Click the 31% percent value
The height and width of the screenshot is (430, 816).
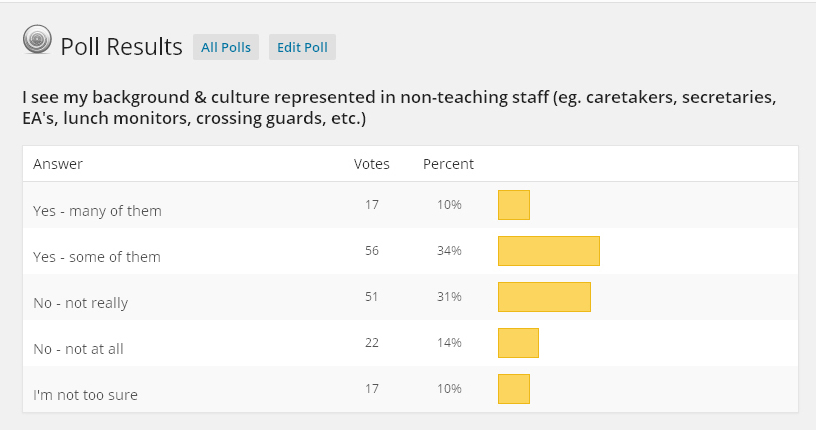448,297
